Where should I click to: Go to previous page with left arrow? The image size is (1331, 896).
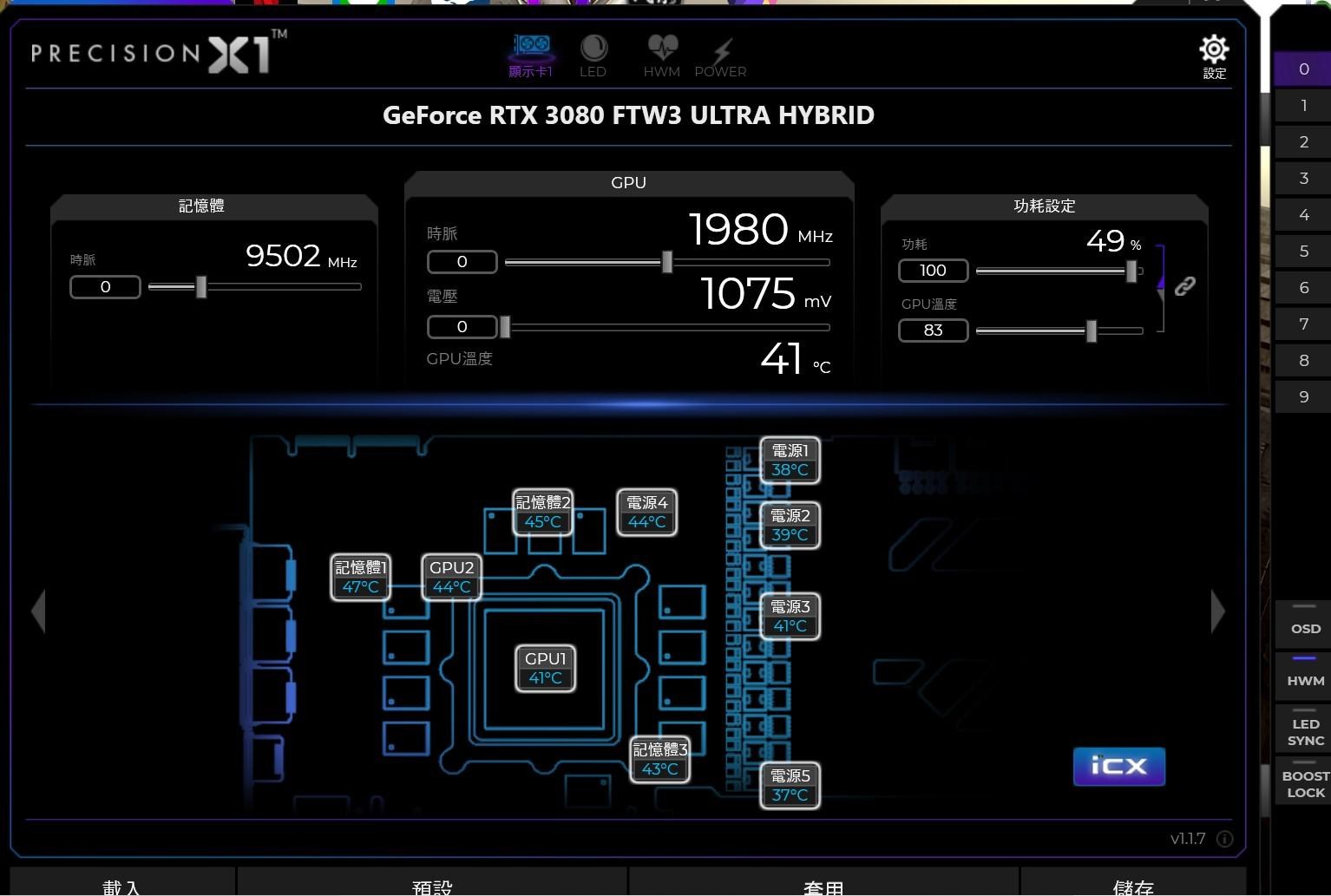[x=37, y=612]
